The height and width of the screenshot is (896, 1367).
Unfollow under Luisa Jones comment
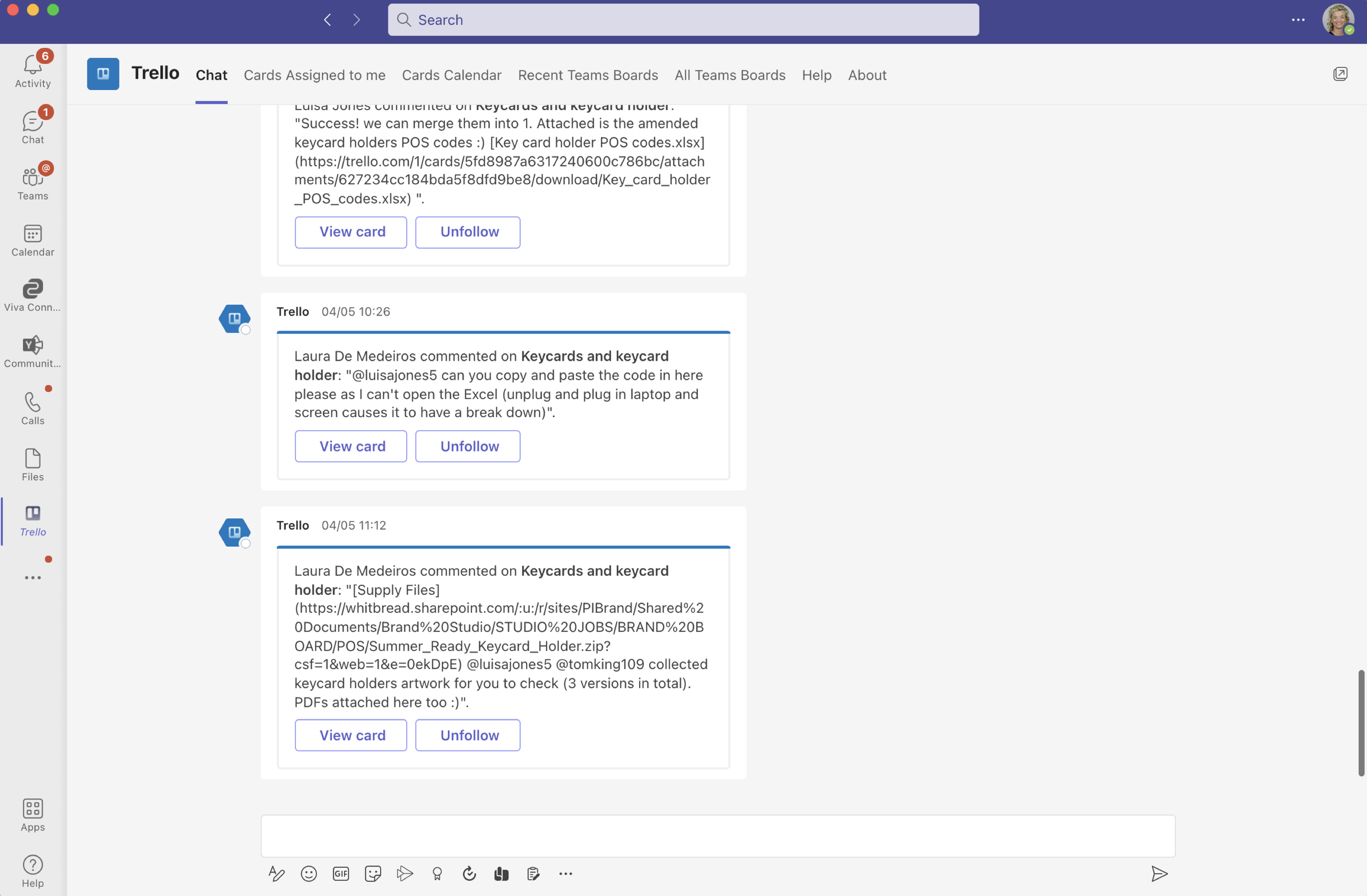pos(468,232)
